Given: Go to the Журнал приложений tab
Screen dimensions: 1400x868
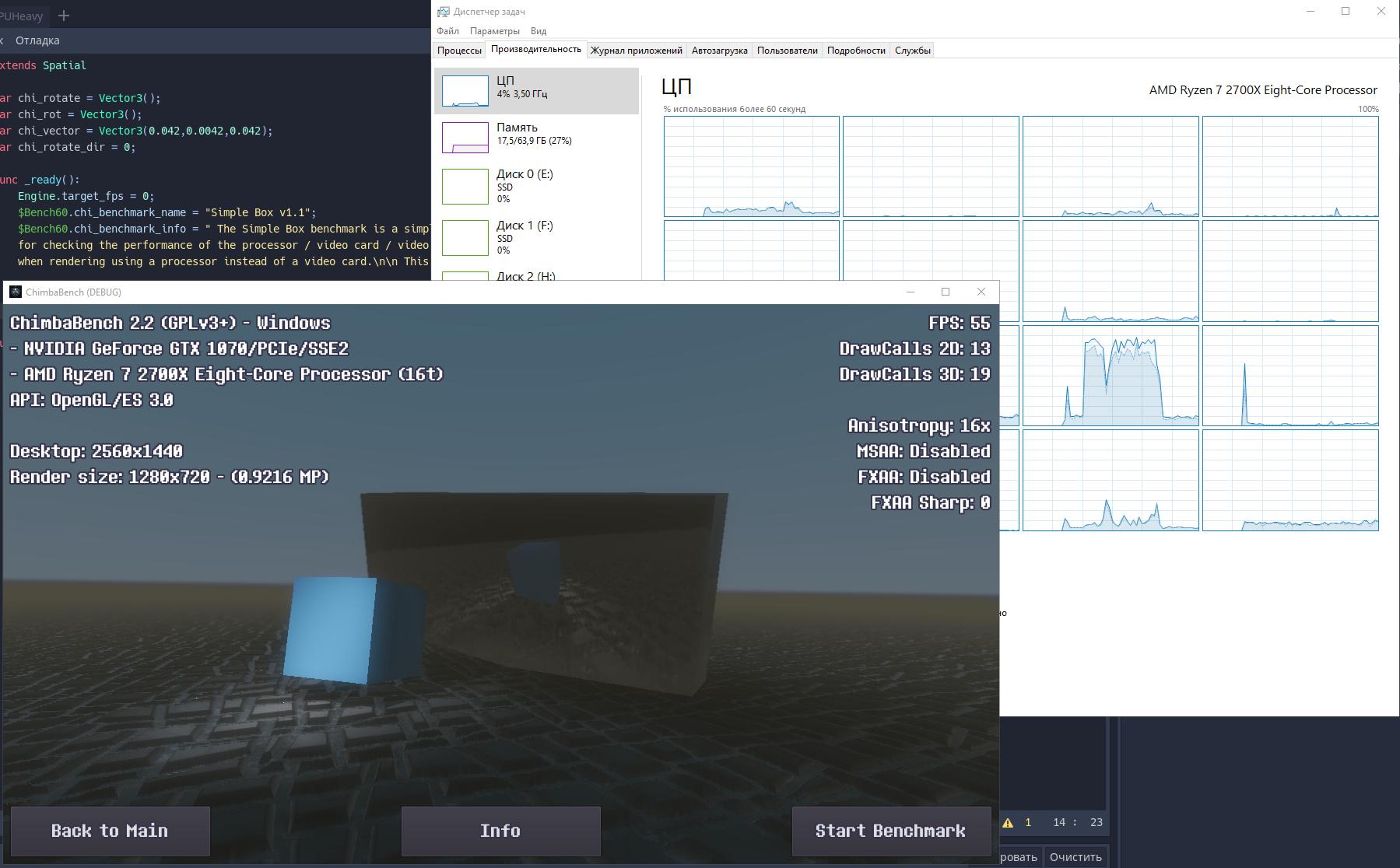Looking at the screenshot, I should point(637,51).
